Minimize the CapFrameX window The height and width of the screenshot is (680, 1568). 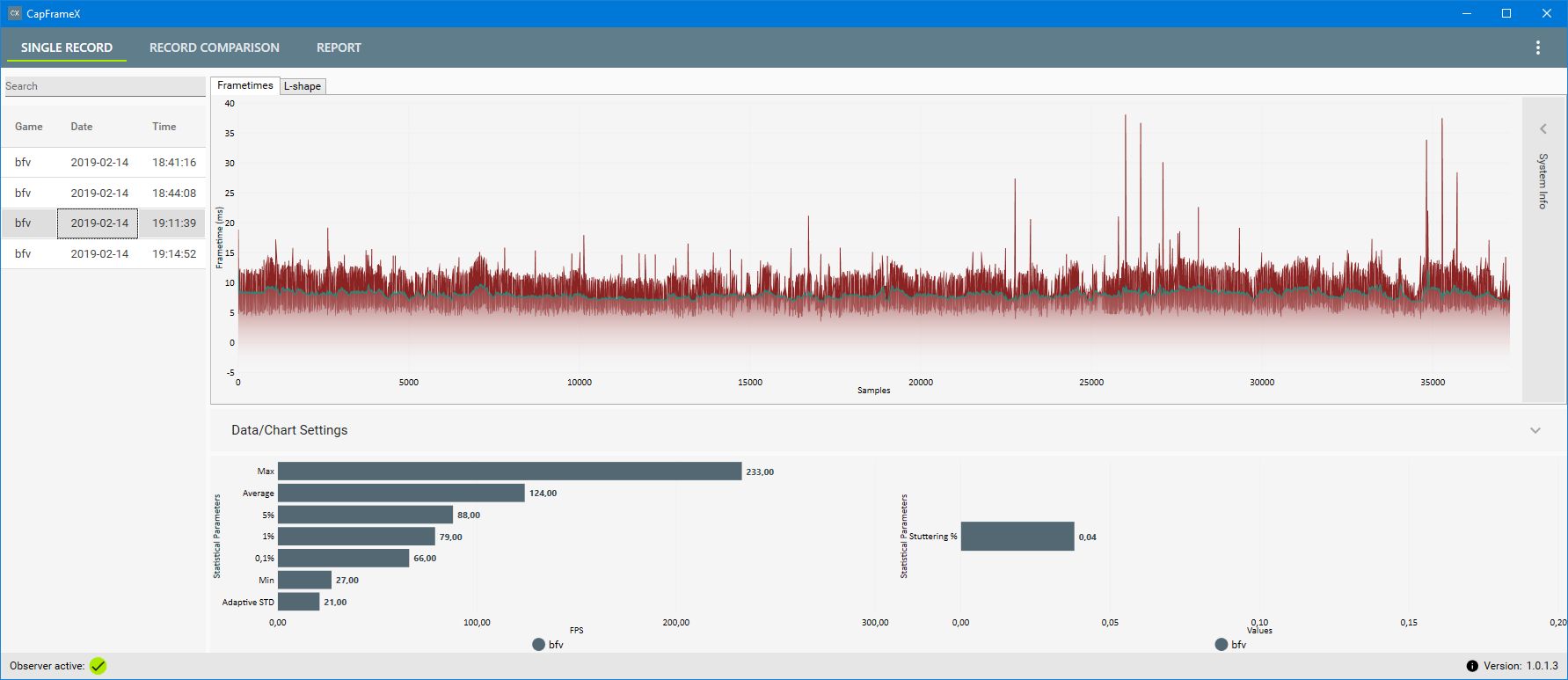click(x=1466, y=13)
